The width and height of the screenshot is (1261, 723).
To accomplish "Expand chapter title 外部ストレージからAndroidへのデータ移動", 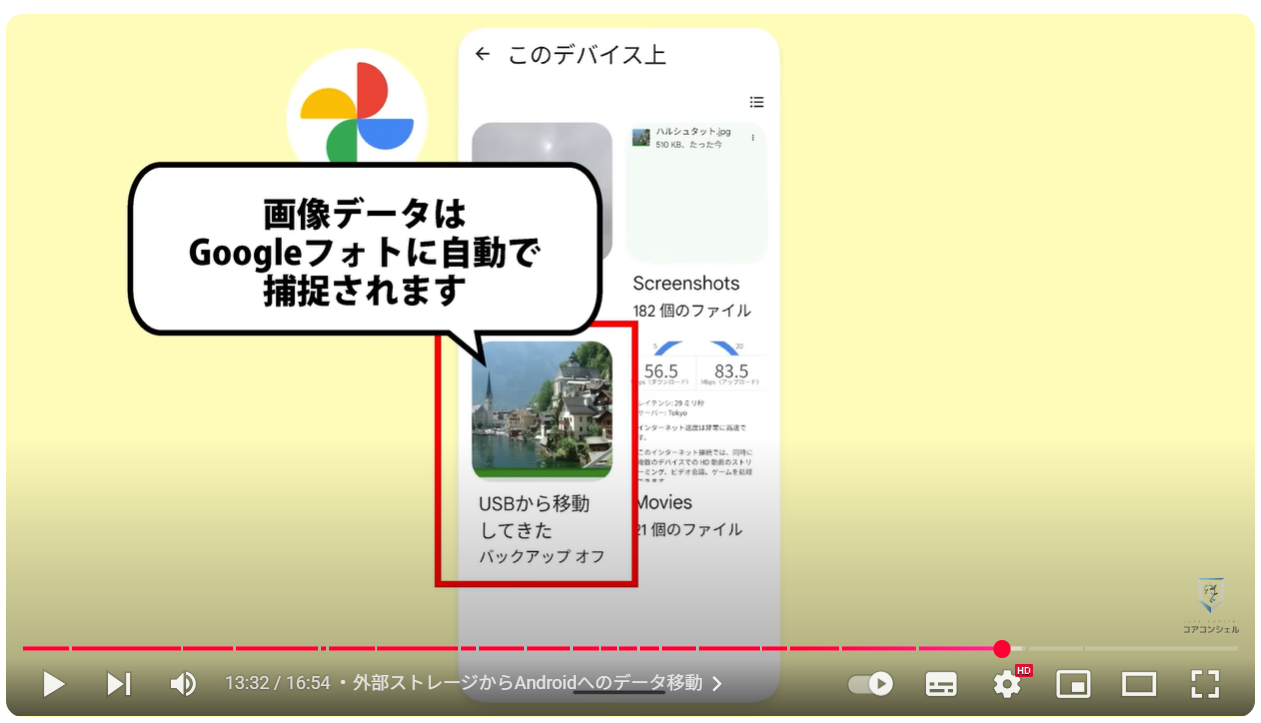I will coord(527,684).
